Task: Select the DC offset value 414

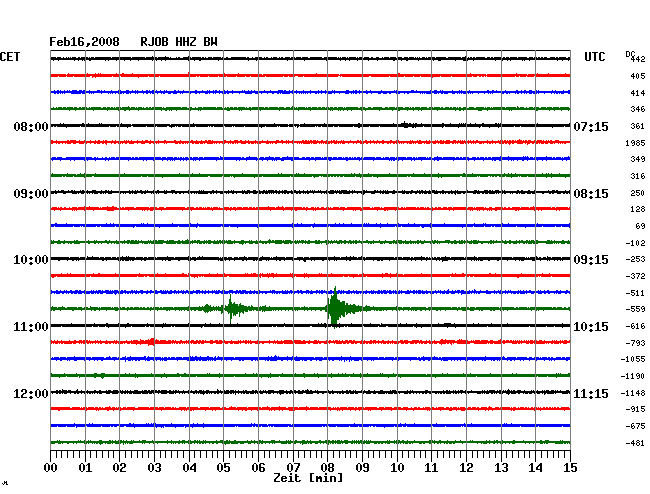Action: (x=638, y=93)
